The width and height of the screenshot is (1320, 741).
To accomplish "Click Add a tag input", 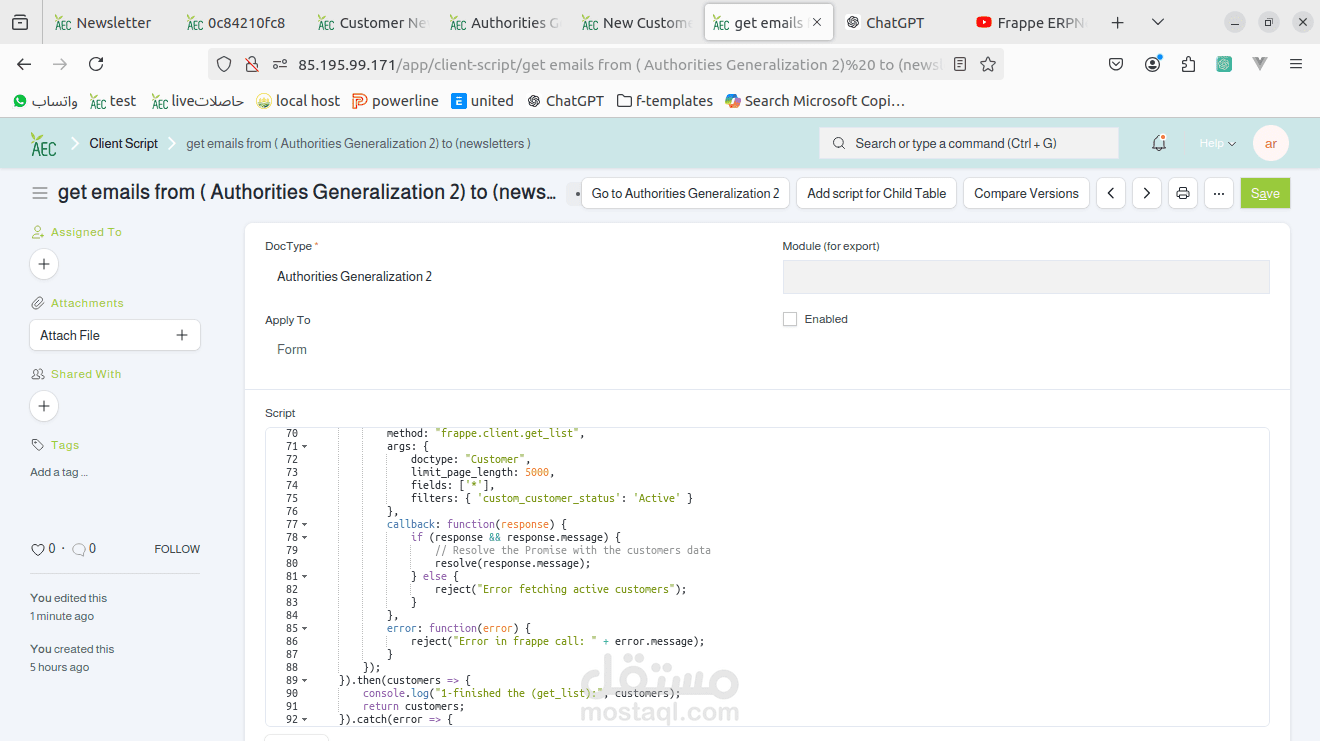I will (59, 472).
